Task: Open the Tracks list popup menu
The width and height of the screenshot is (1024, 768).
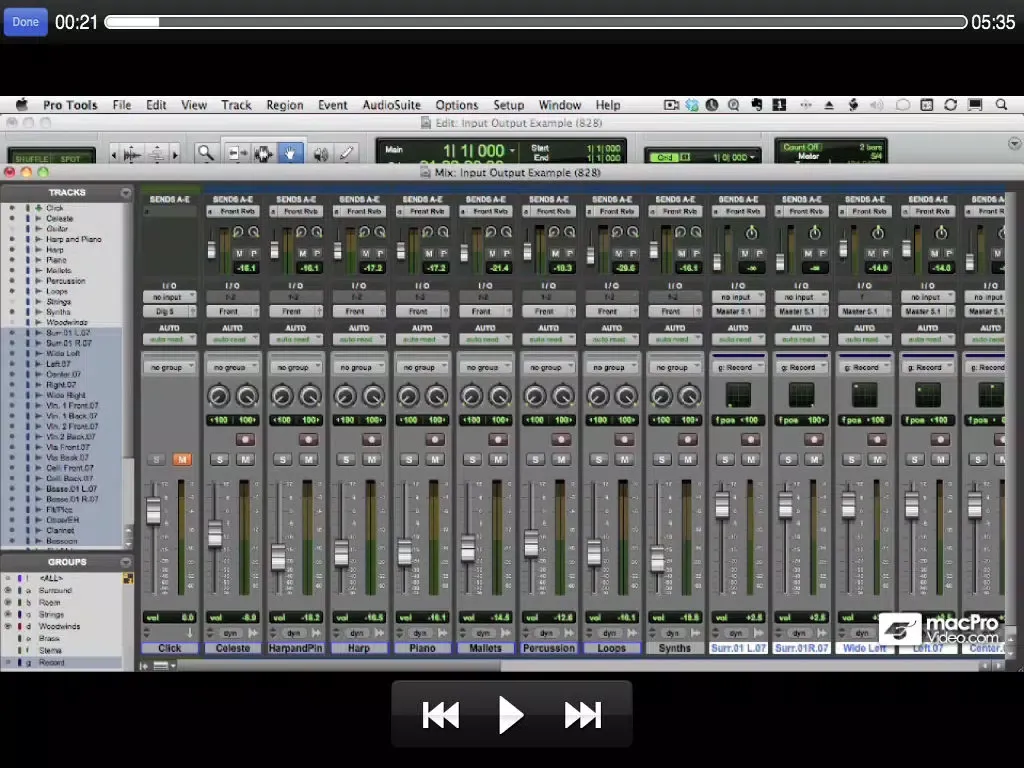Action: [x=125, y=193]
